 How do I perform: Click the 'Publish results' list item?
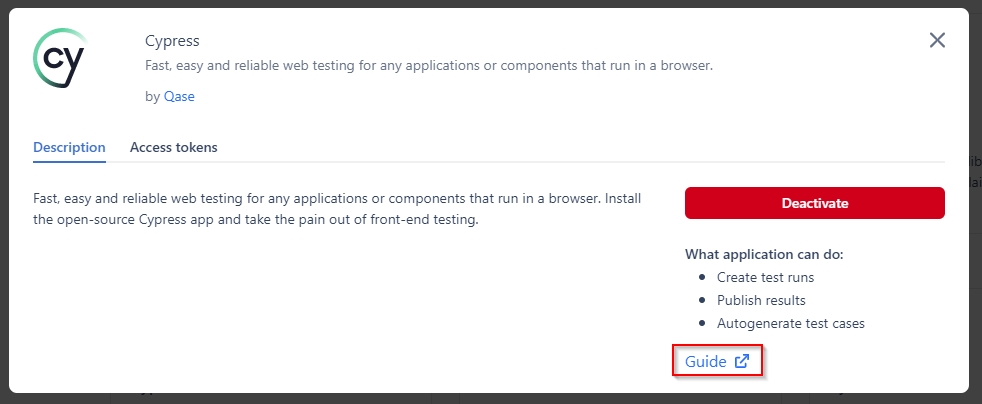coord(761,300)
